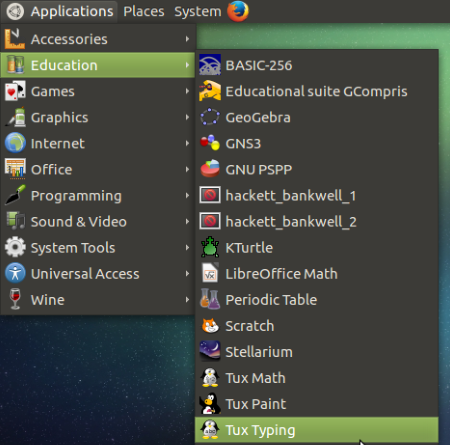Viewport: 450px width, 445px height.
Task: Launch Tux Paint by its label
Action: click(x=256, y=404)
